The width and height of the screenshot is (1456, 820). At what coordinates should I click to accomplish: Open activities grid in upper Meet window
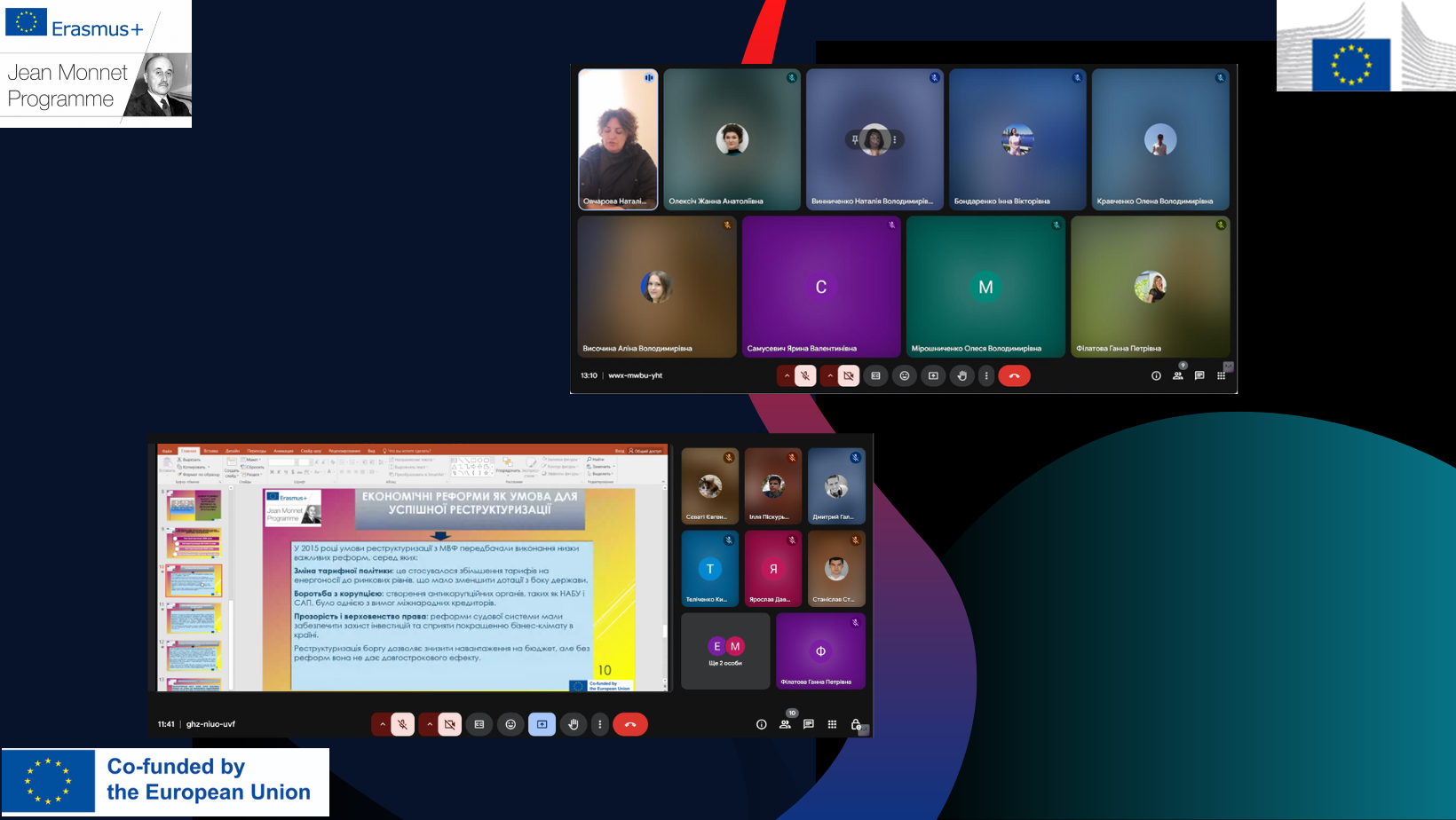click(1222, 375)
